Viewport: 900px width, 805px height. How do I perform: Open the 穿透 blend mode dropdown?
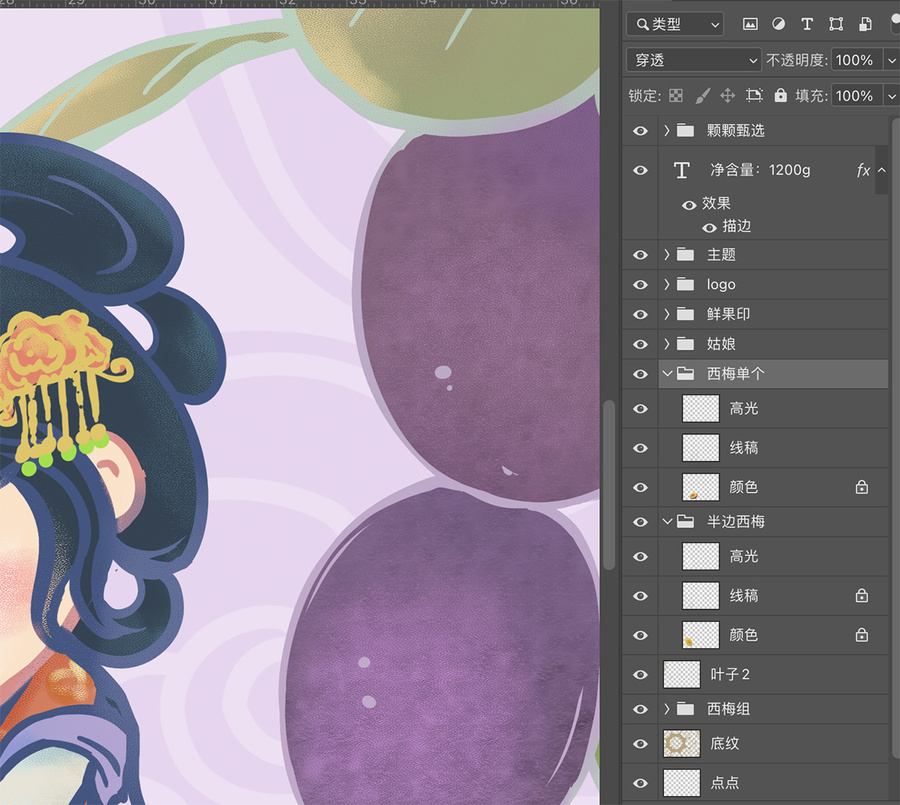click(x=694, y=60)
